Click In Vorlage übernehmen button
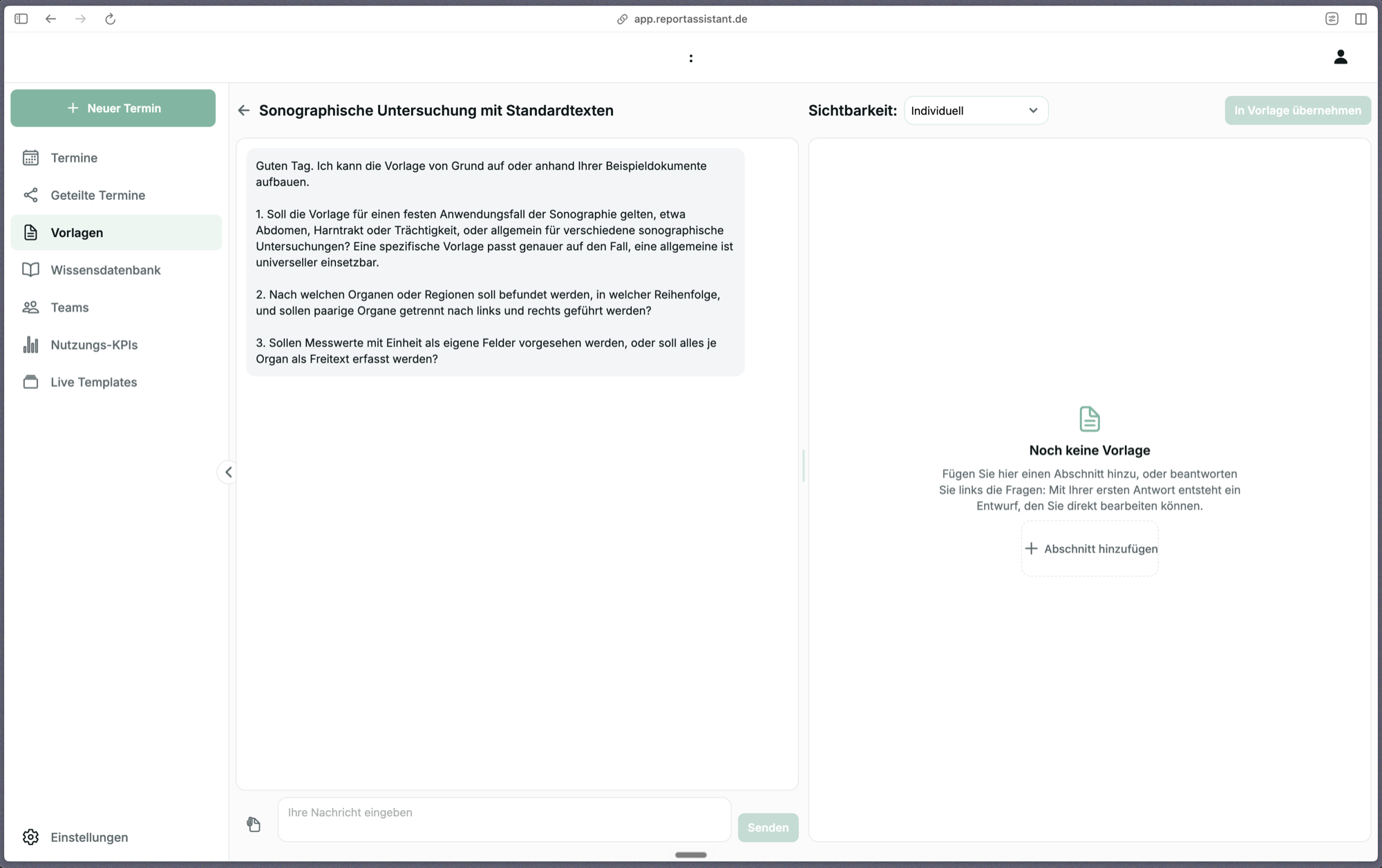The width and height of the screenshot is (1382, 868). pyautogui.click(x=1298, y=111)
